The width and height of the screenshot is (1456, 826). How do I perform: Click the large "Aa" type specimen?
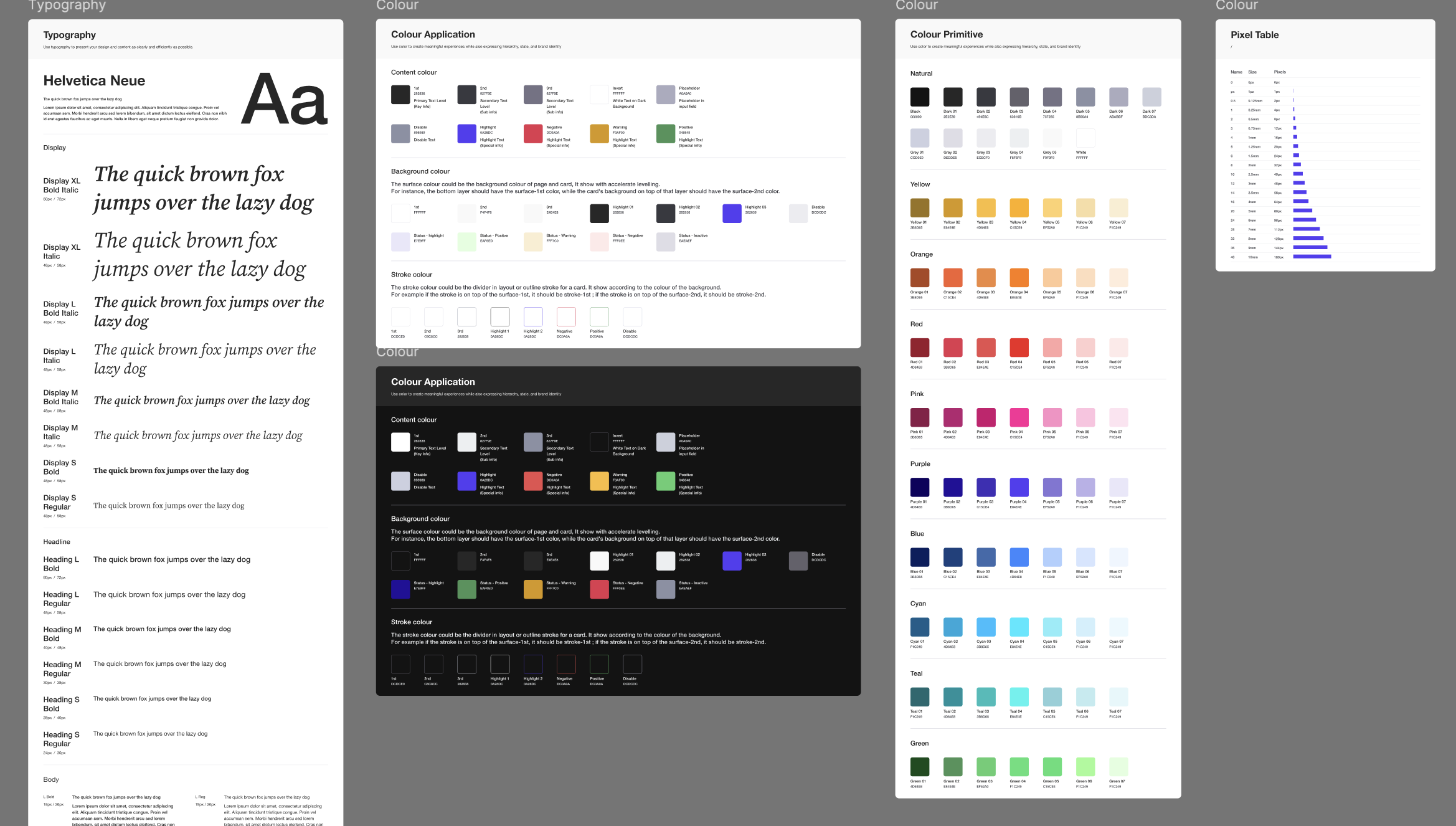click(284, 100)
